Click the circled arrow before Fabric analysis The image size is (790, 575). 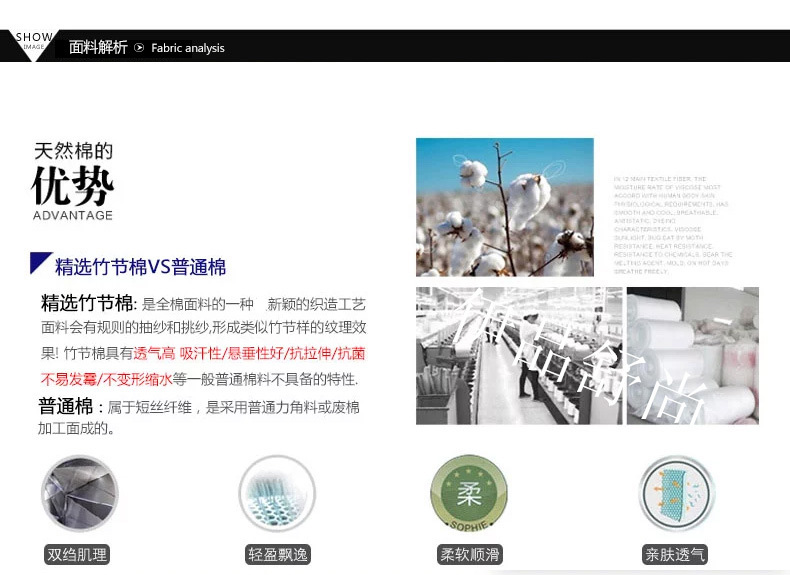140,48
